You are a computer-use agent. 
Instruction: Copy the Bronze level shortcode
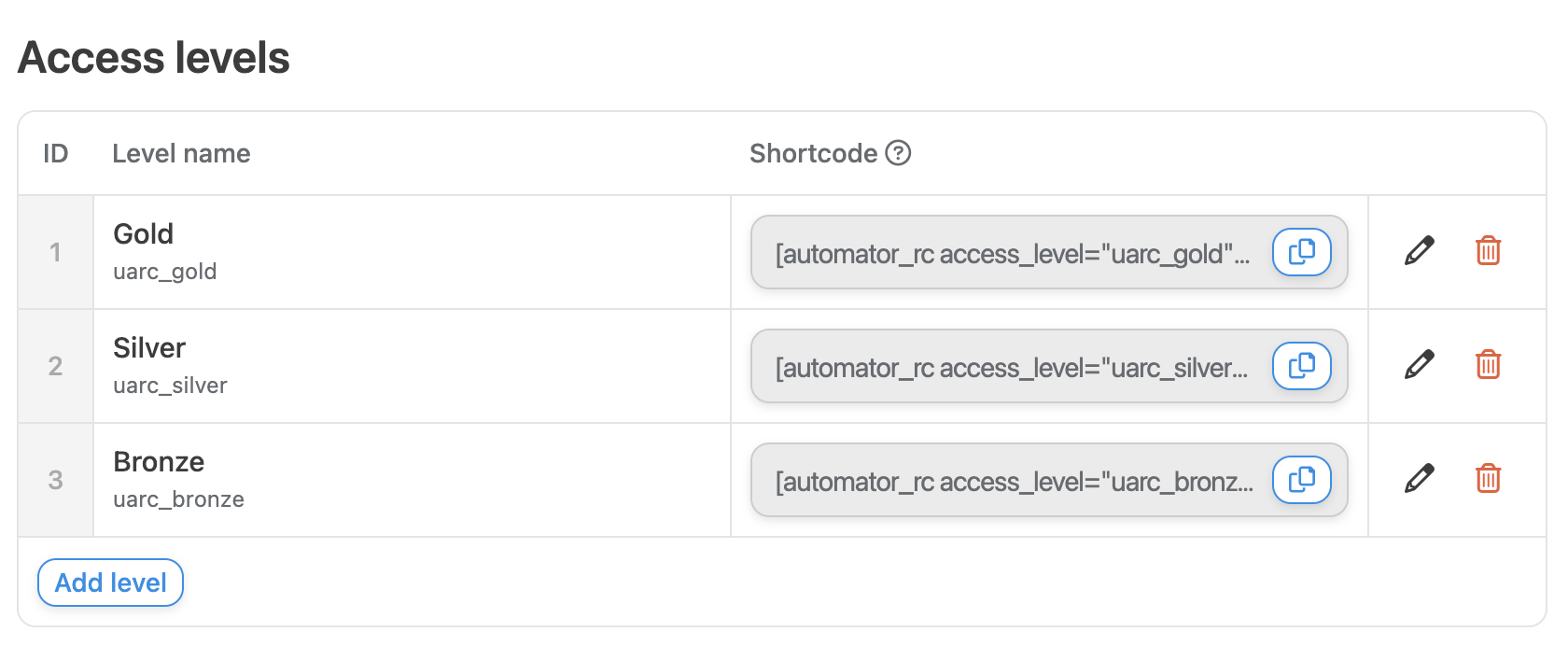click(x=1301, y=480)
